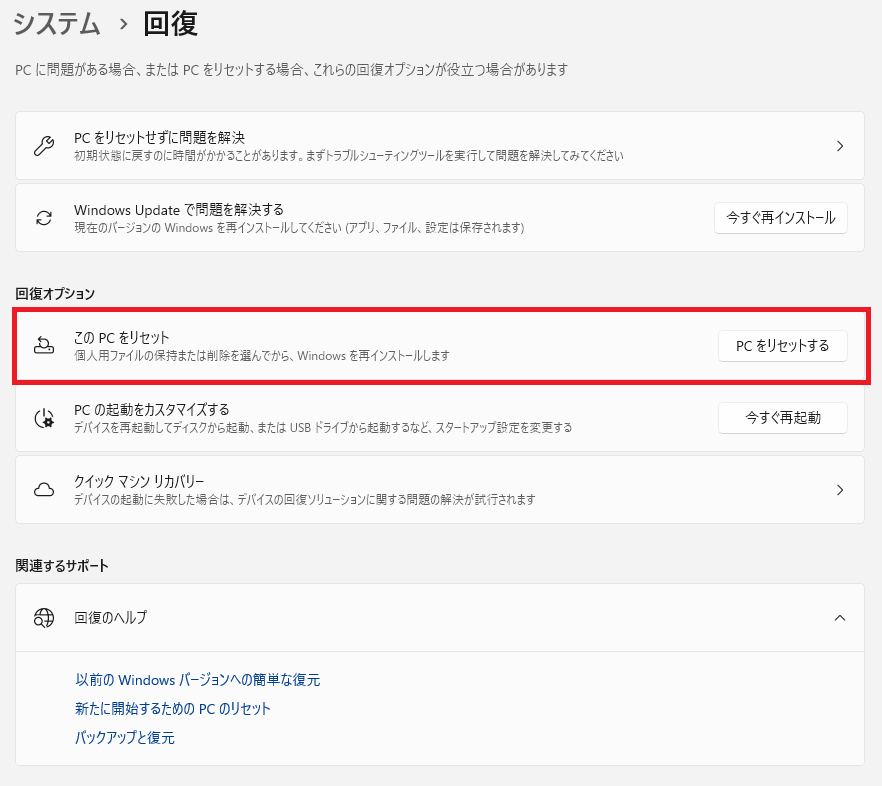
Task: Collapse the 回復のヘルプ section chevron
Action: [839, 618]
